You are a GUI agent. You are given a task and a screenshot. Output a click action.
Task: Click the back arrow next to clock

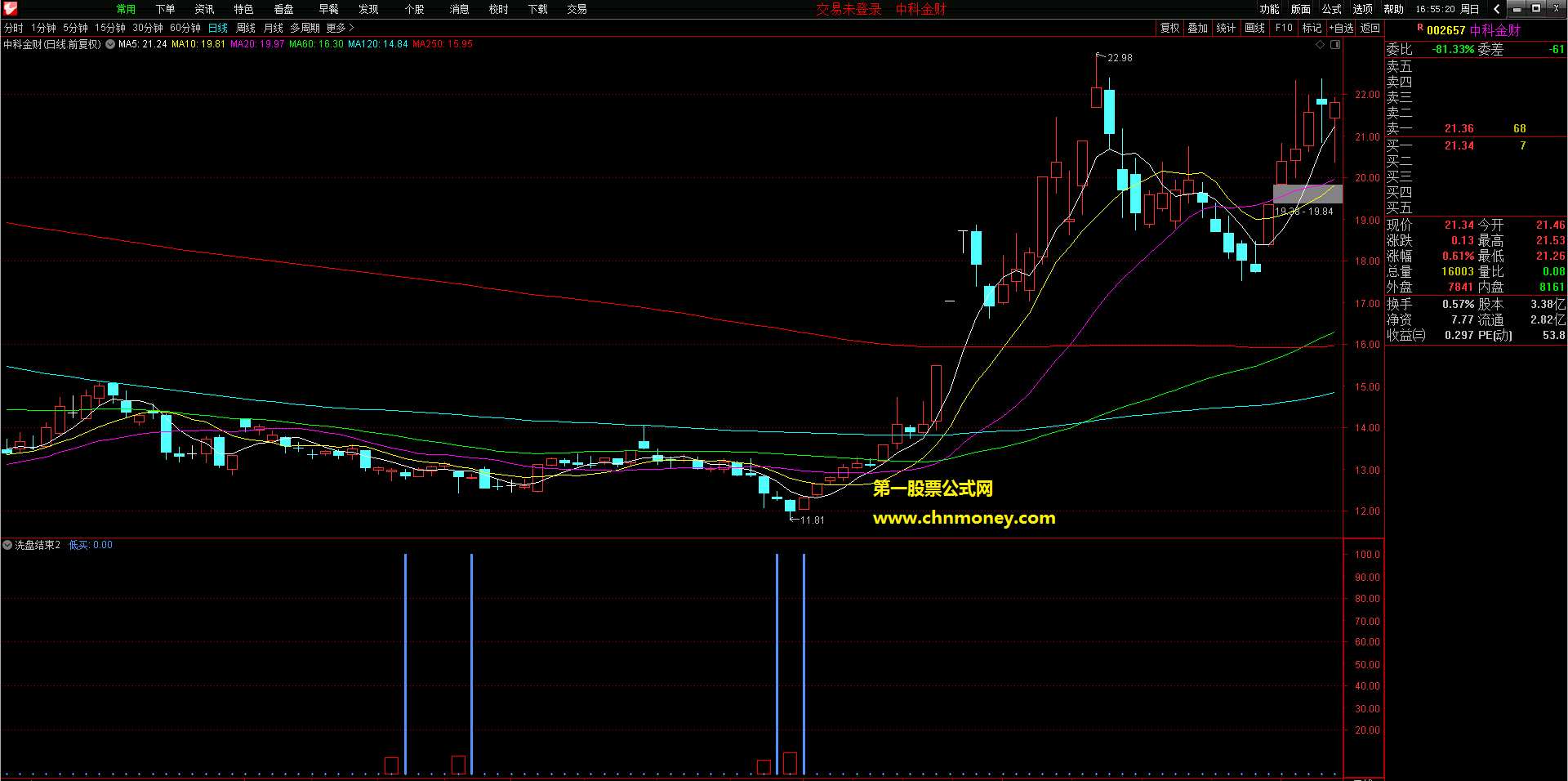pyautogui.click(x=1496, y=9)
